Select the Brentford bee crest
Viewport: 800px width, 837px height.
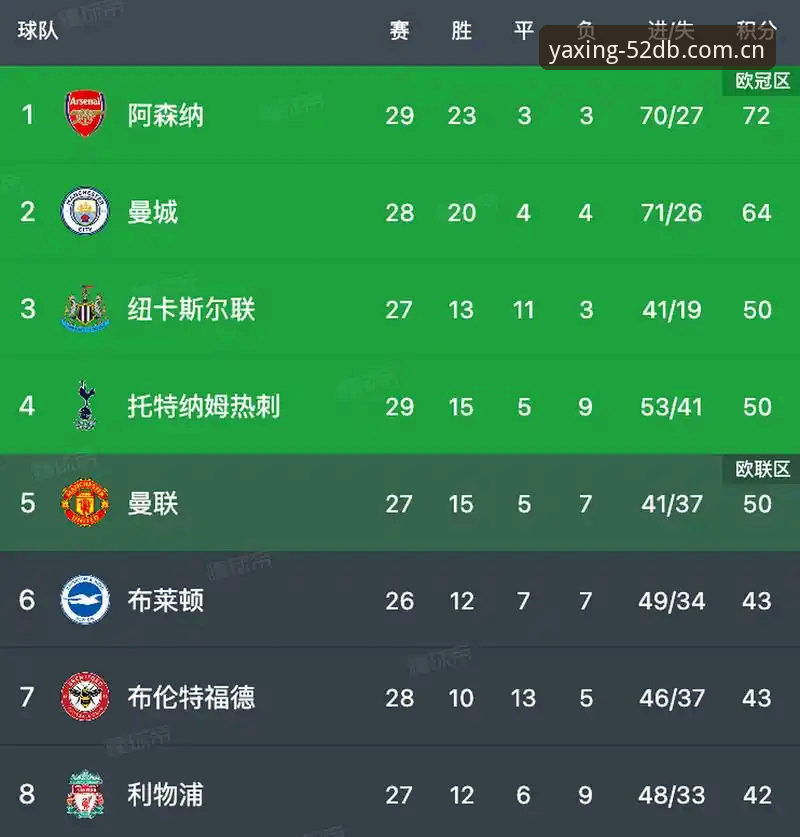85,697
